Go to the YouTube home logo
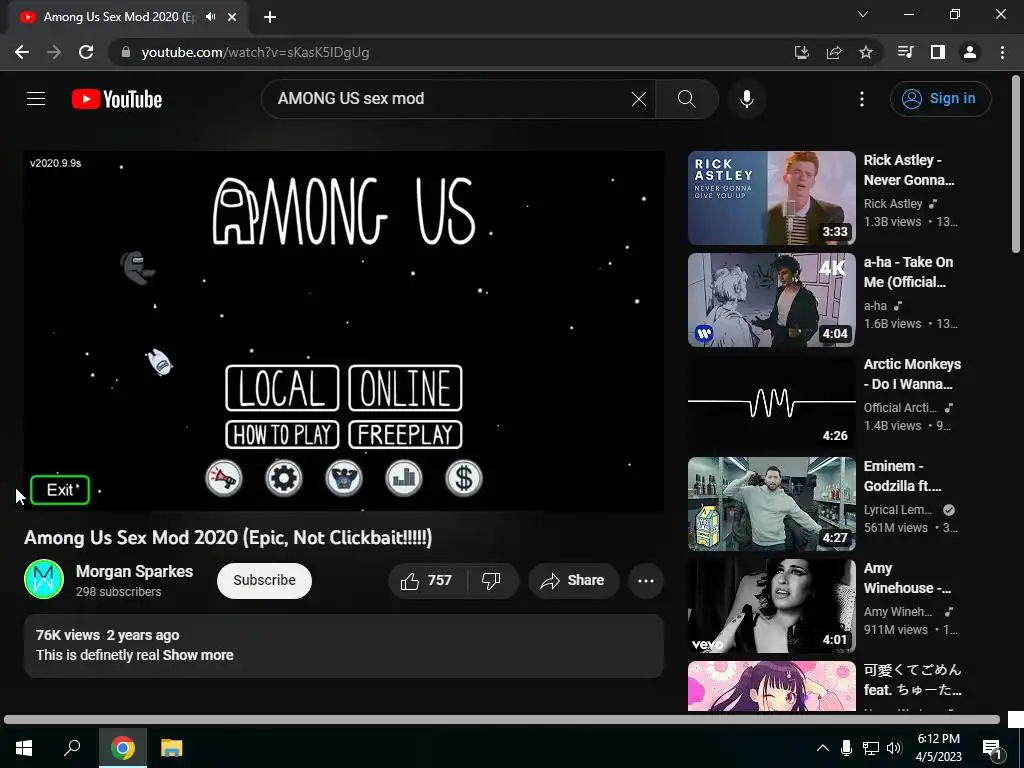 click(x=117, y=99)
